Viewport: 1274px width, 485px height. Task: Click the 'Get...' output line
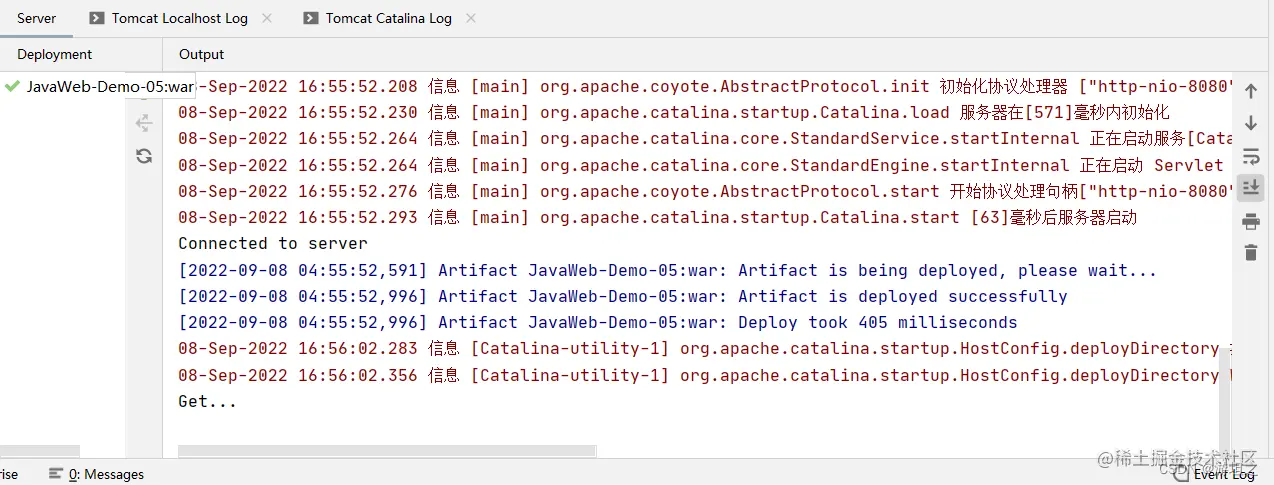coord(208,401)
